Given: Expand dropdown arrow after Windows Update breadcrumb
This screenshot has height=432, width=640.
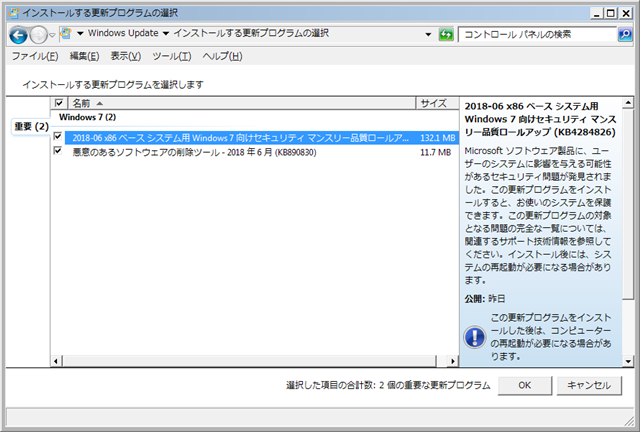Looking at the screenshot, I should 166,33.
